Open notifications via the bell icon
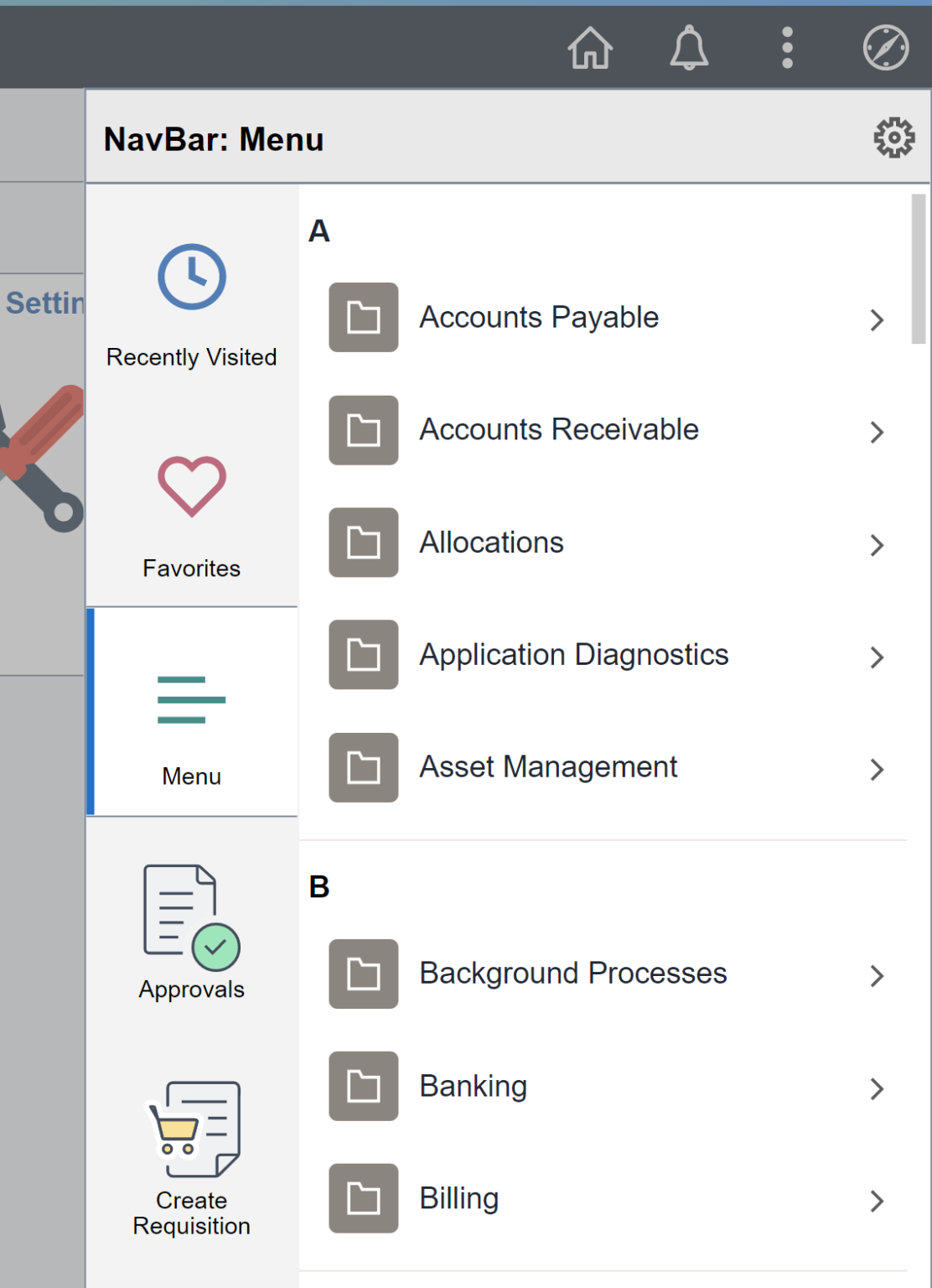 click(x=689, y=48)
